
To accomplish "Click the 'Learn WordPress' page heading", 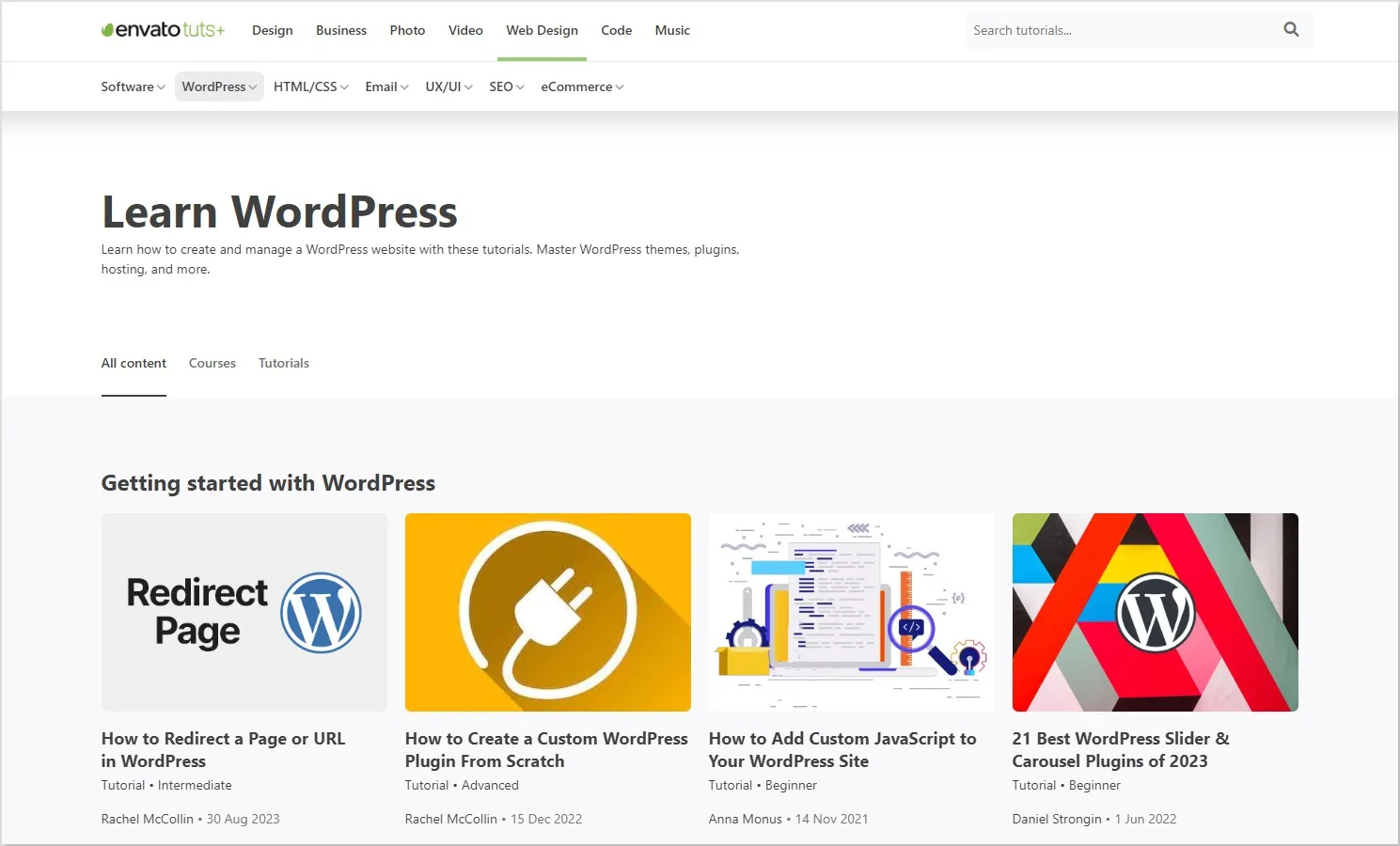I will coord(279,211).
